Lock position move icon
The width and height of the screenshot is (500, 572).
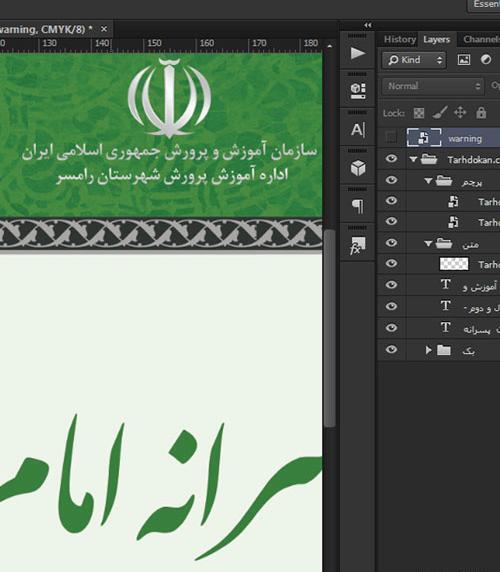(460, 113)
